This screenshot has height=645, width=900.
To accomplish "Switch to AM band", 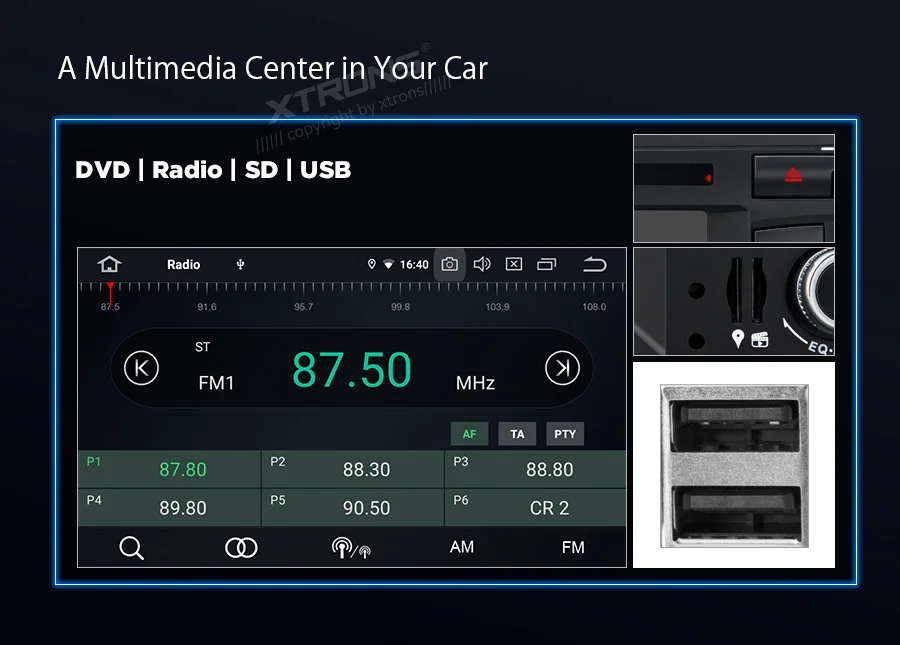I will pos(461,547).
